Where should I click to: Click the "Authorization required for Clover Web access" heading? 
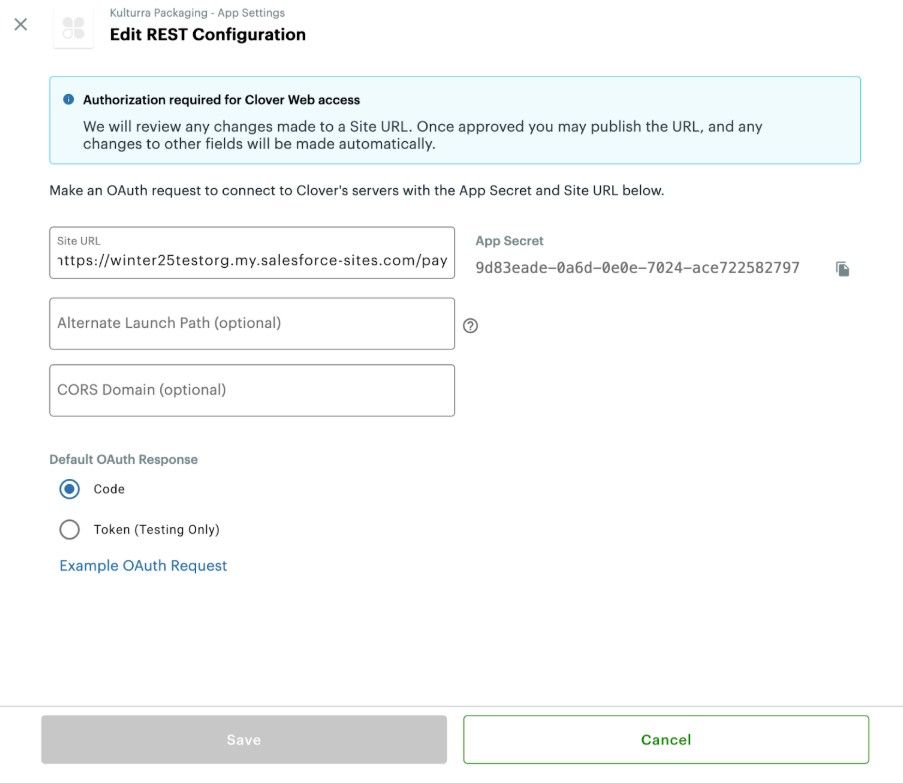[221, 100]
